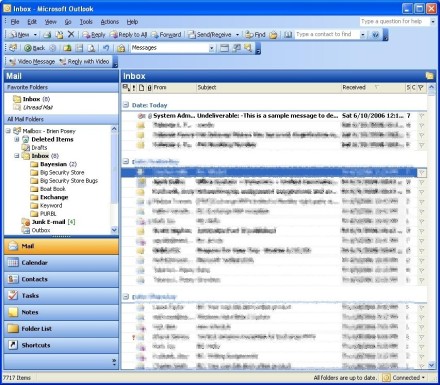This screenshot has width=440, height=385.
Task: Open the Boat Book folder
Action: [x=48, y=189]
